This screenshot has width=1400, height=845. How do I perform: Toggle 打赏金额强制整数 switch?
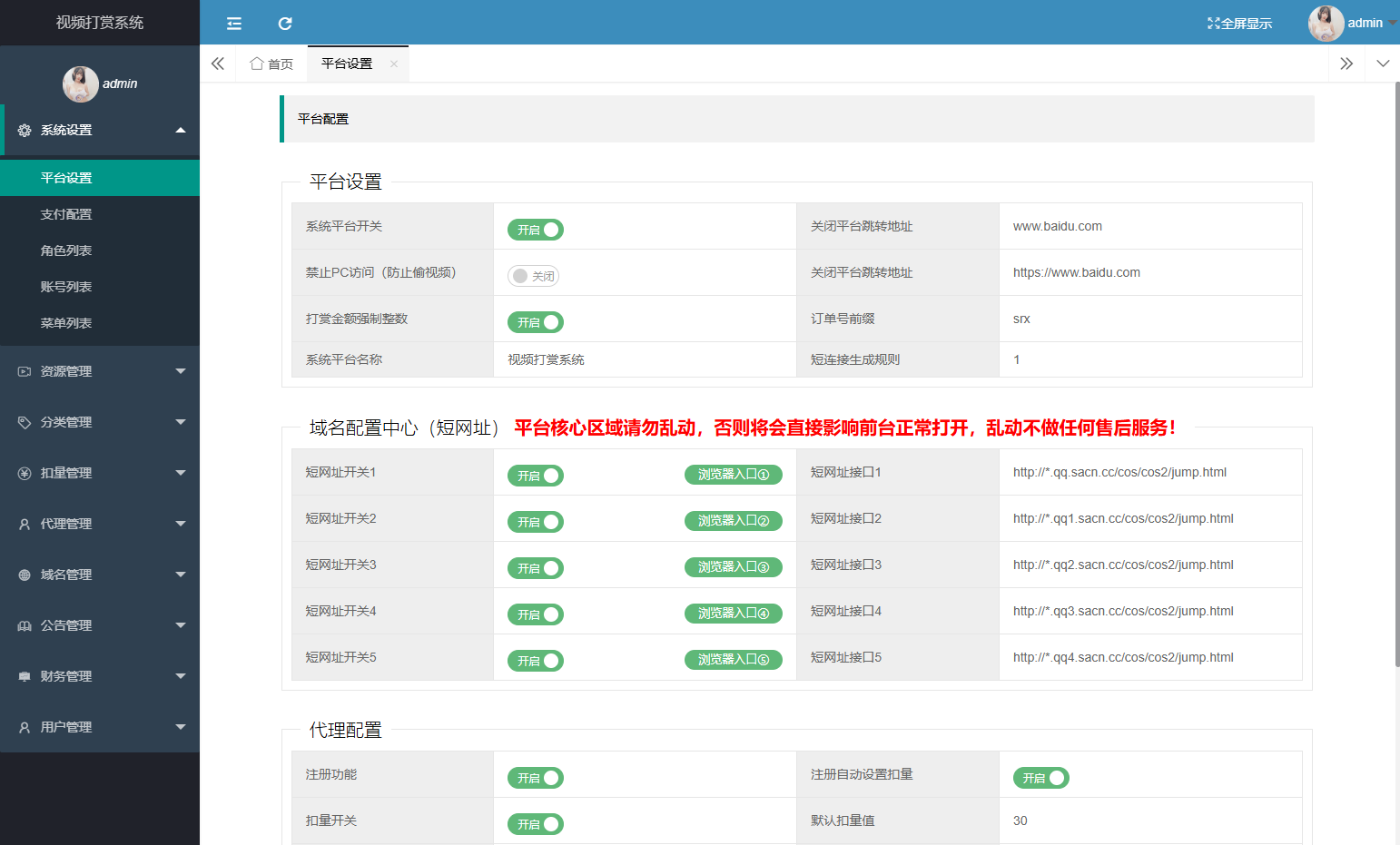pyautogui.click(x=536, y=322)
